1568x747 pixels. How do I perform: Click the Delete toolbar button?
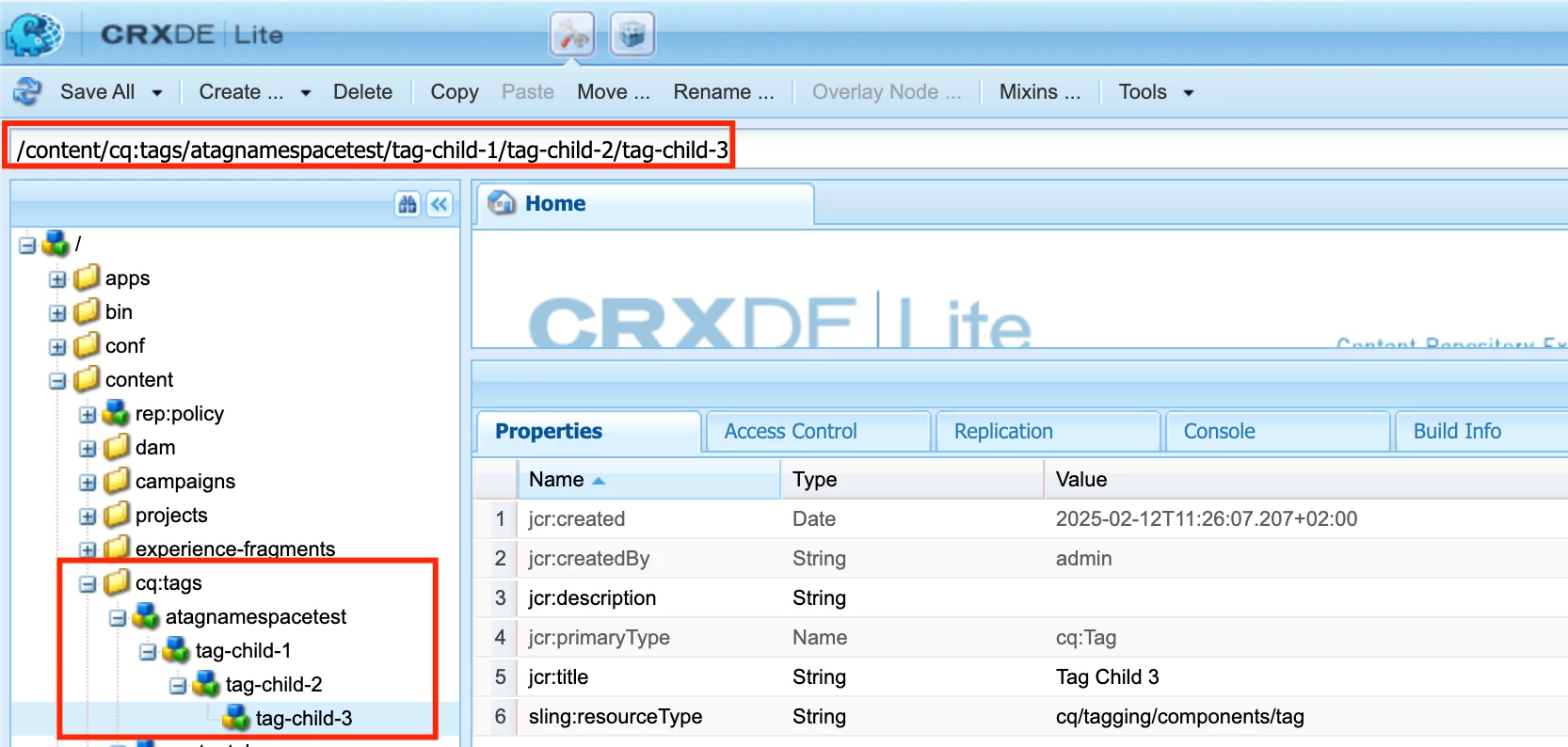coord(362,92)
